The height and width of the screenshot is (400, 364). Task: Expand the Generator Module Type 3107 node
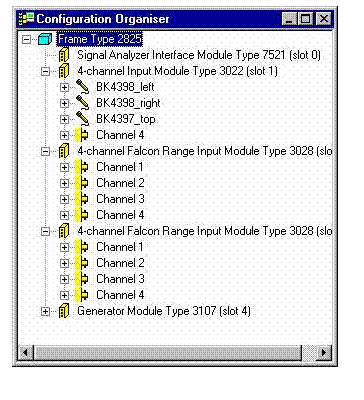click(x=45, y=311)
